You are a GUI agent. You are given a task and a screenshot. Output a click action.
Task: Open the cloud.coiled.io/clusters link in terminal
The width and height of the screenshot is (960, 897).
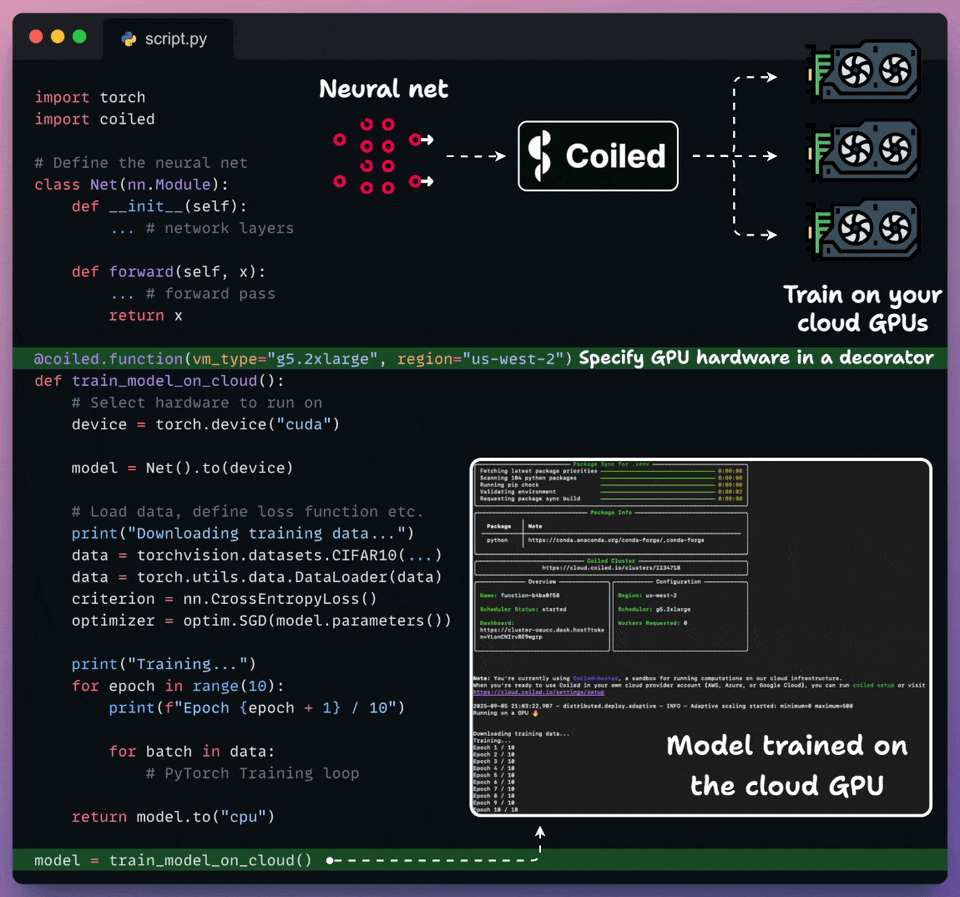[610, 568]
